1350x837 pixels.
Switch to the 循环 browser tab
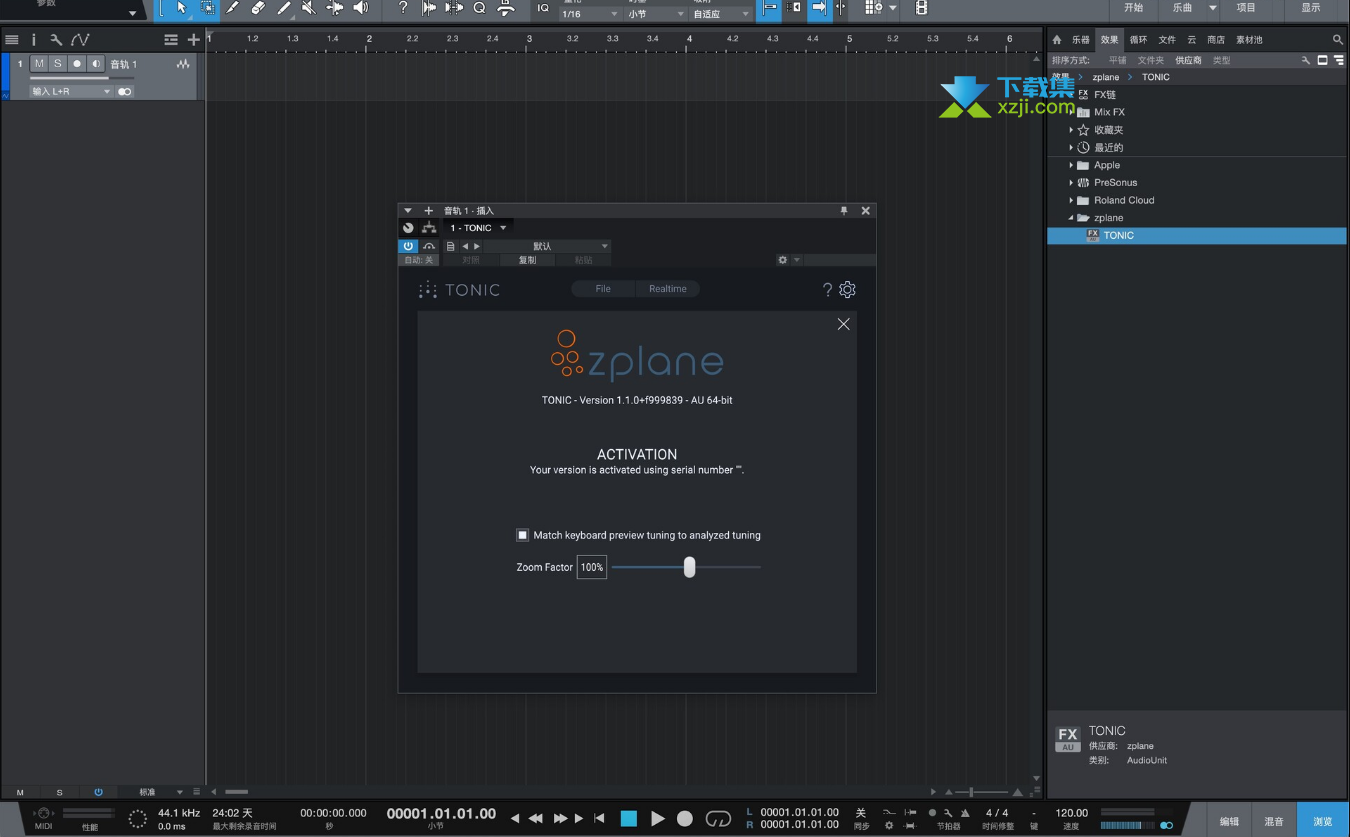point(1138,40)
